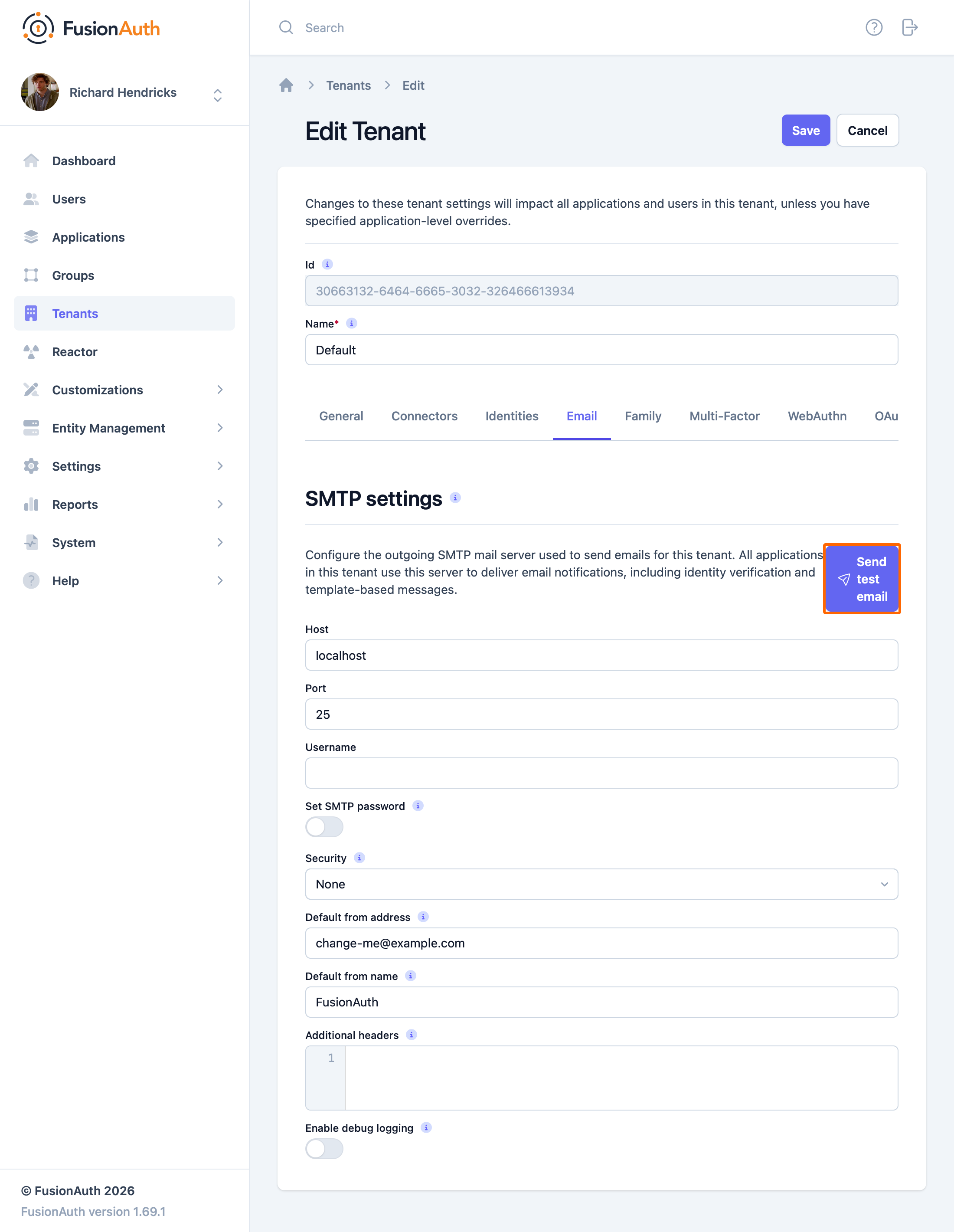Switch to the Multi-Factor tab
954x1232 pixels.
coord(725,416)
